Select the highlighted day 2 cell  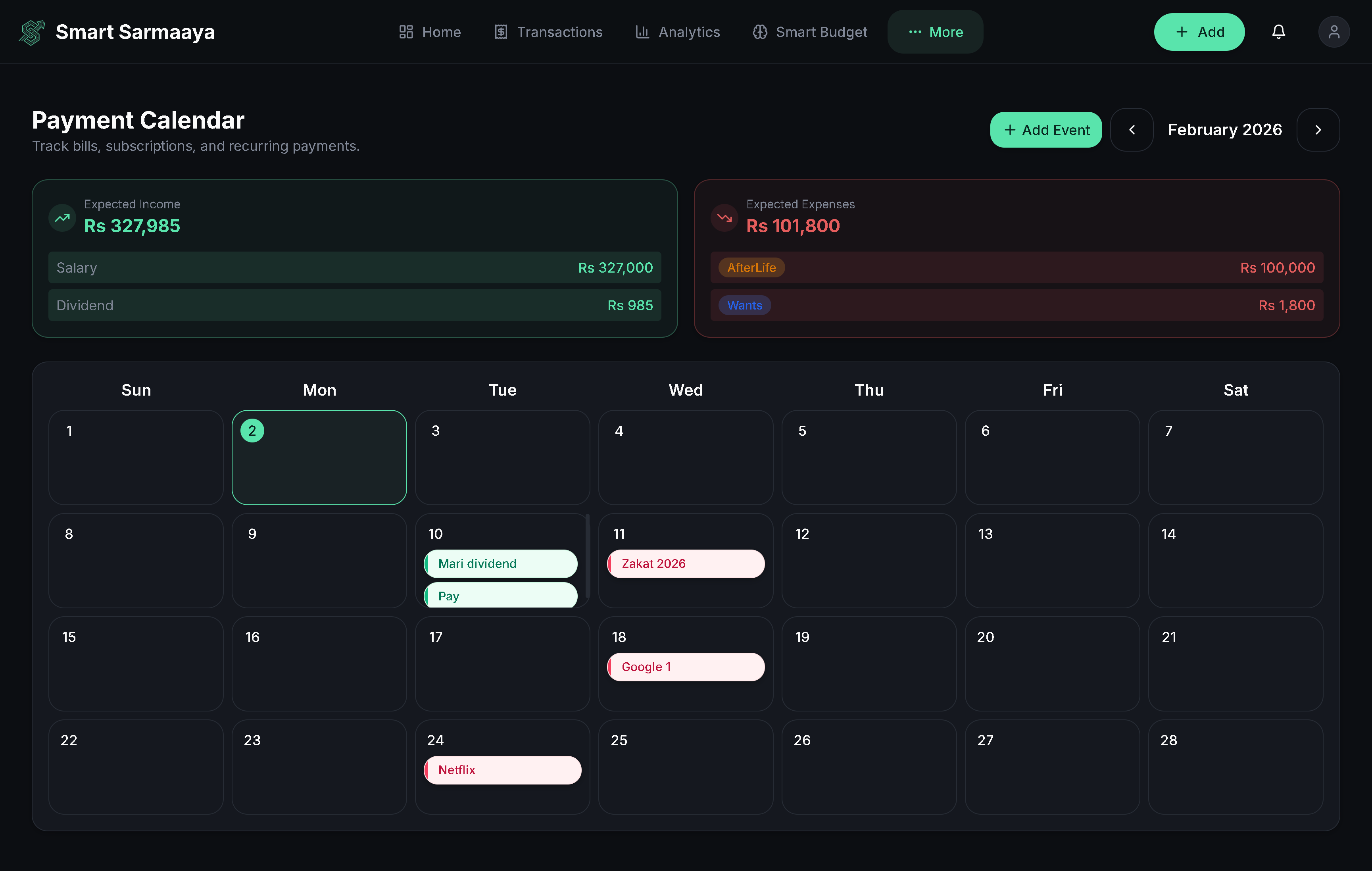point(319,458)
